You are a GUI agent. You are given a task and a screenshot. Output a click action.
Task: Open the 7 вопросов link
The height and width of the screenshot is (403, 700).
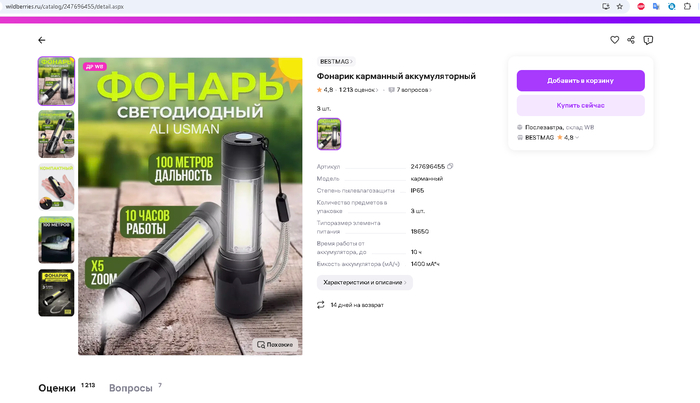point(410,90)
